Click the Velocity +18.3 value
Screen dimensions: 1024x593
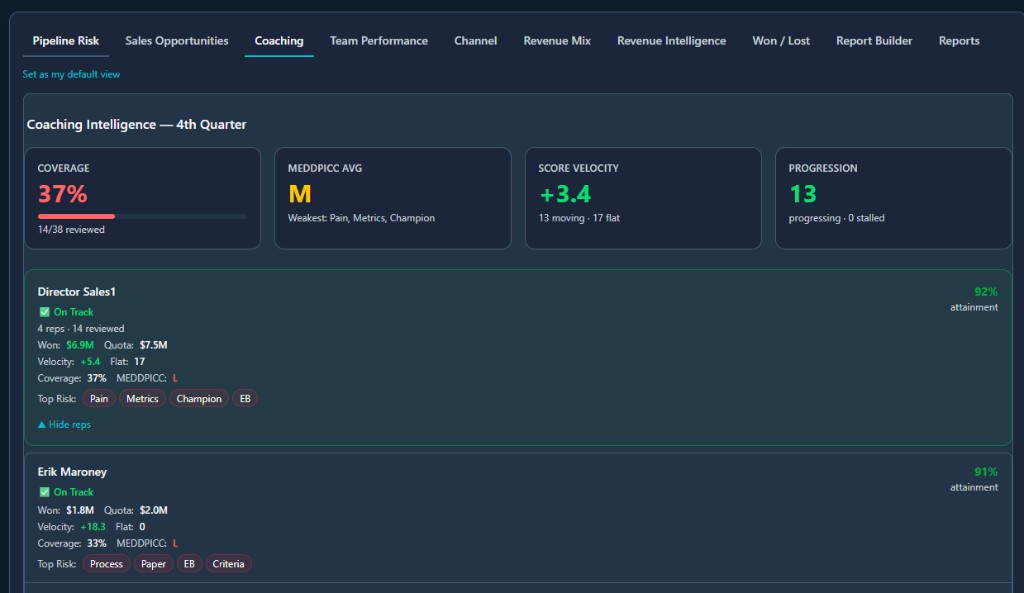click(x=93, y=526)
